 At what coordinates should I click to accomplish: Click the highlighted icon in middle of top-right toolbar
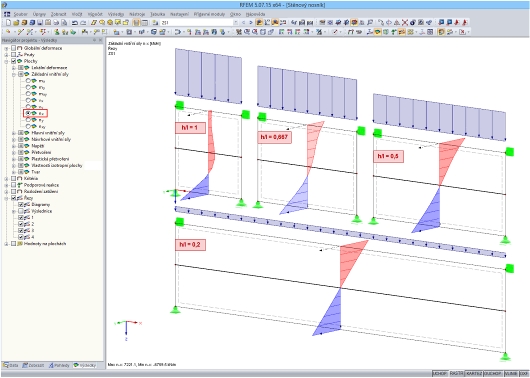[x=354, y=23]
